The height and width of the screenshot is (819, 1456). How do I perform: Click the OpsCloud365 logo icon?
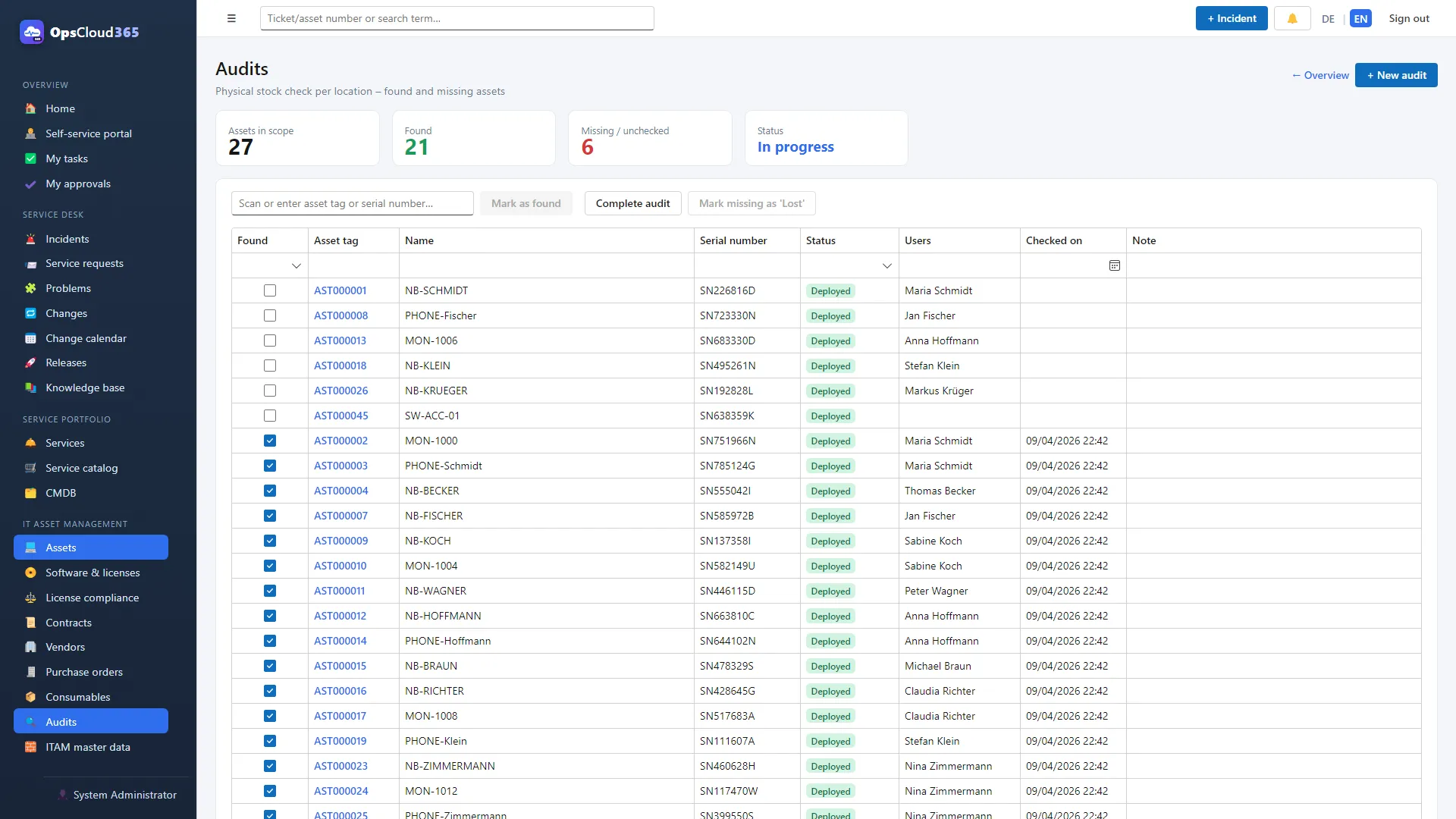(x=32, y=32)
